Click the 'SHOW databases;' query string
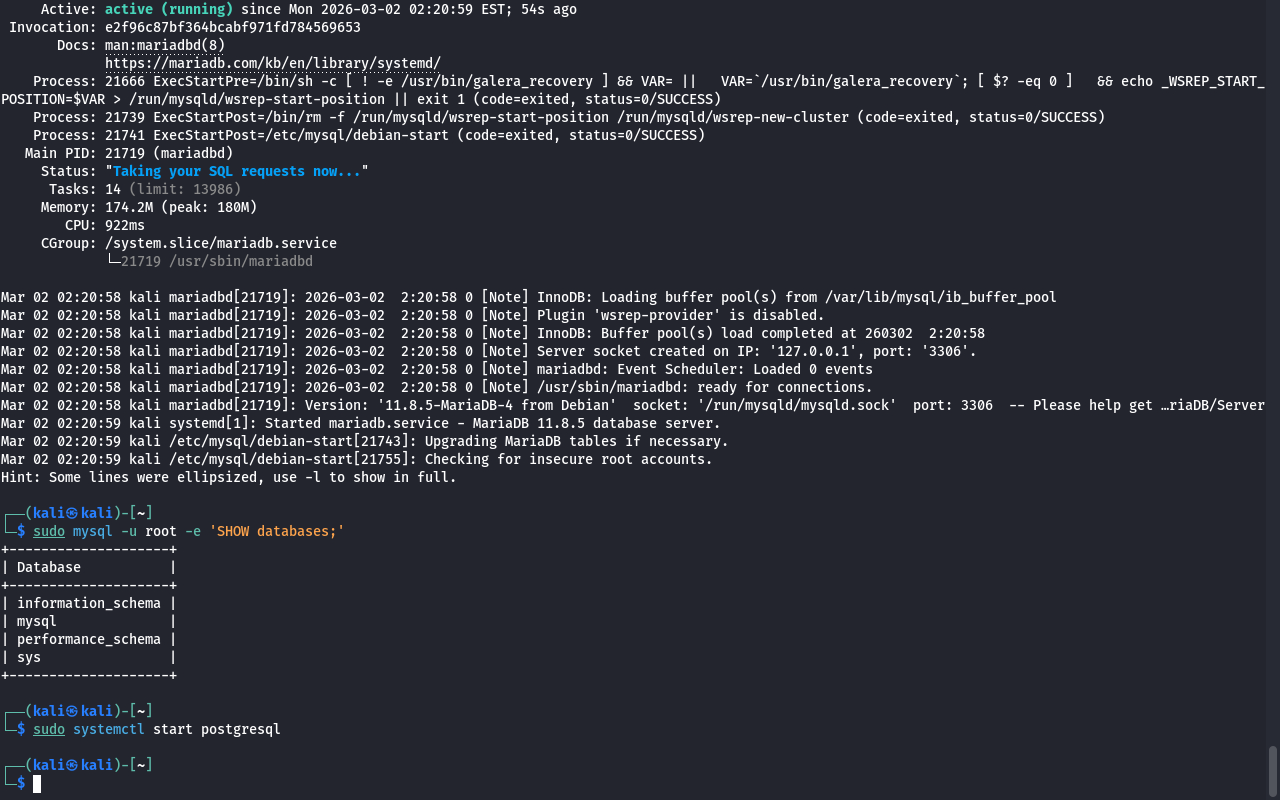 tap(276, 531)
